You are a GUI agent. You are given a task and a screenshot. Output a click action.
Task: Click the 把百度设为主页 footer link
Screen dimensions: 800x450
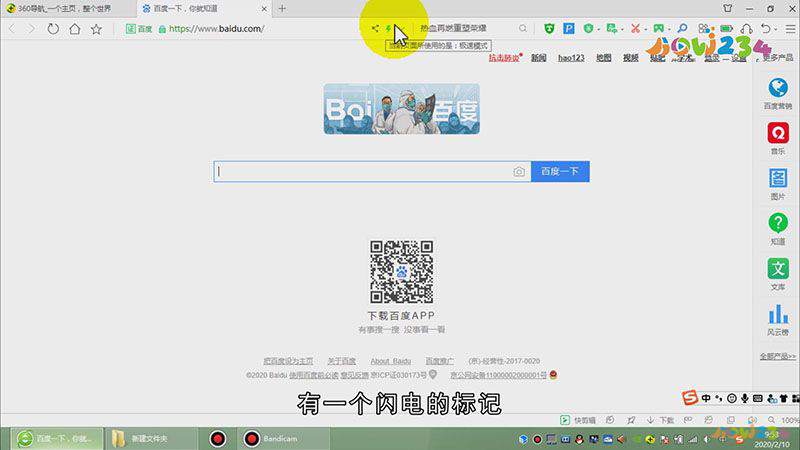288,361
